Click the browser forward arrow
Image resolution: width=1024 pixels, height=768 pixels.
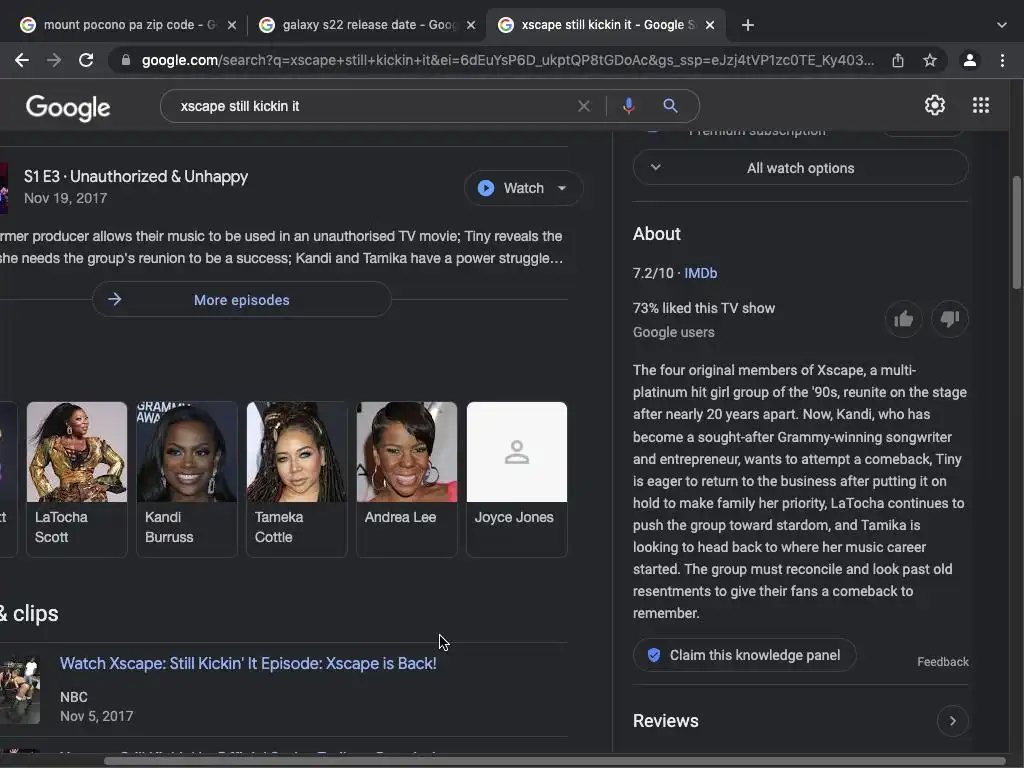point(54,61)
